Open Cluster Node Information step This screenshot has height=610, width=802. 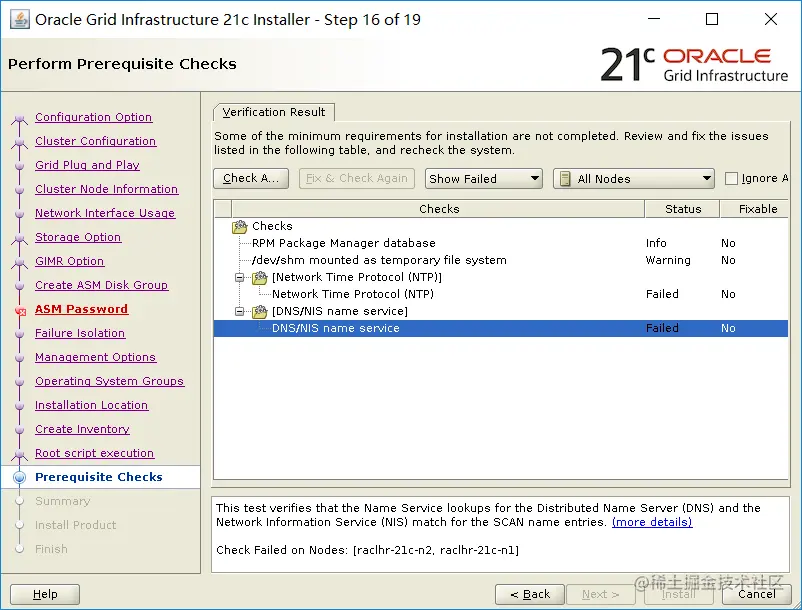coord(106,189)
